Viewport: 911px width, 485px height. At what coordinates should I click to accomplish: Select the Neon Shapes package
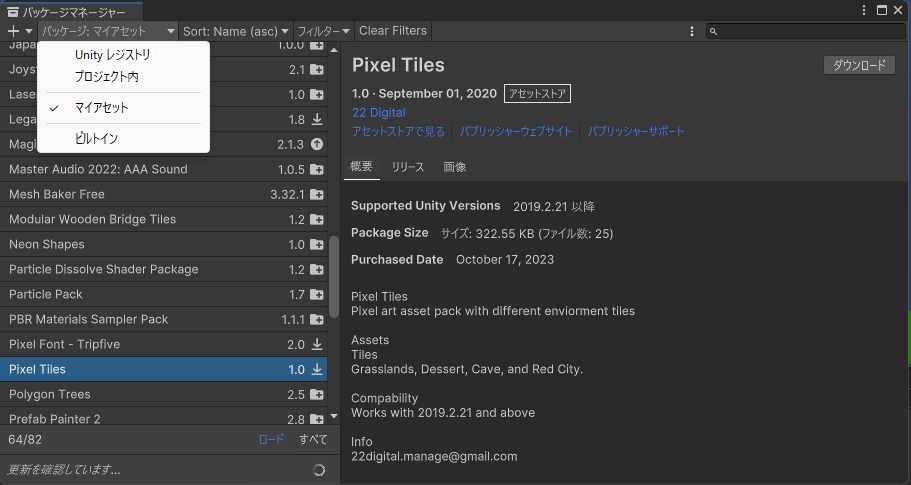click(163, 245)
